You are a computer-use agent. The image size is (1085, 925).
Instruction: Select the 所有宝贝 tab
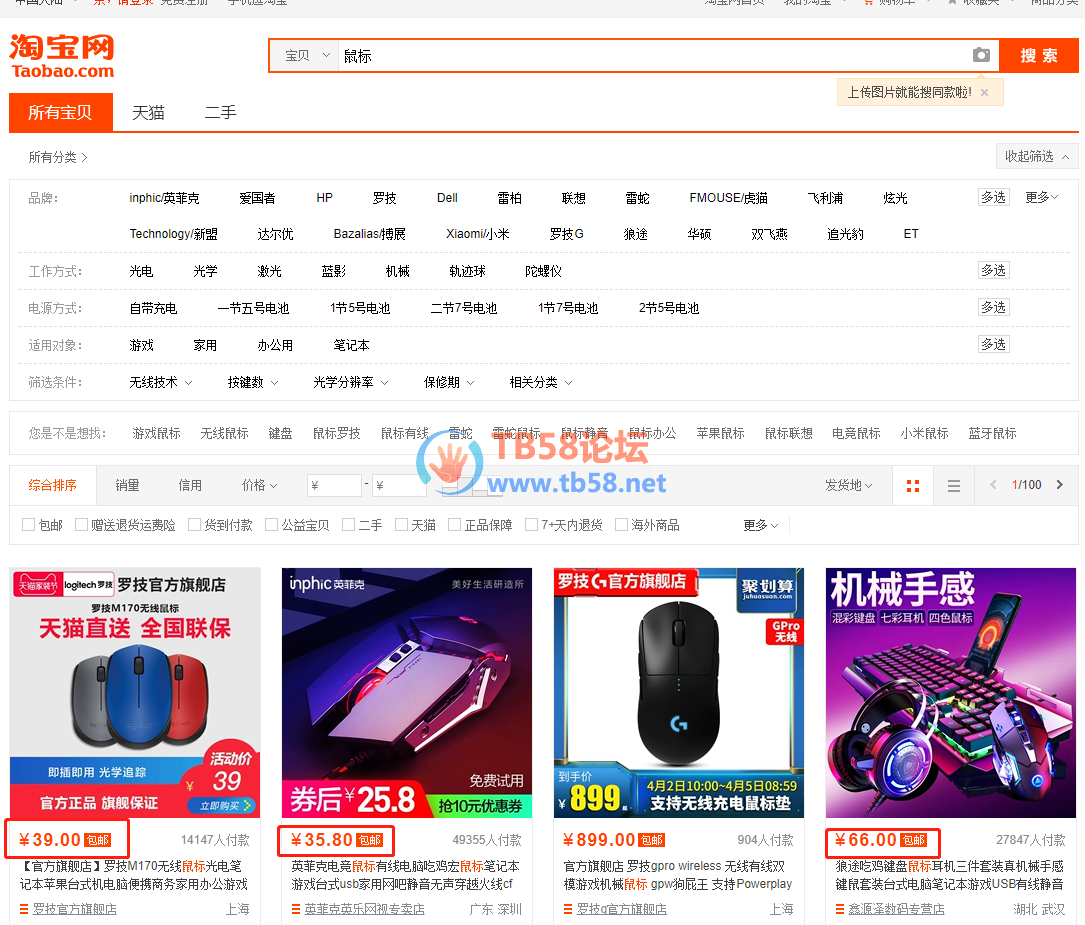[x=60, y=112]
